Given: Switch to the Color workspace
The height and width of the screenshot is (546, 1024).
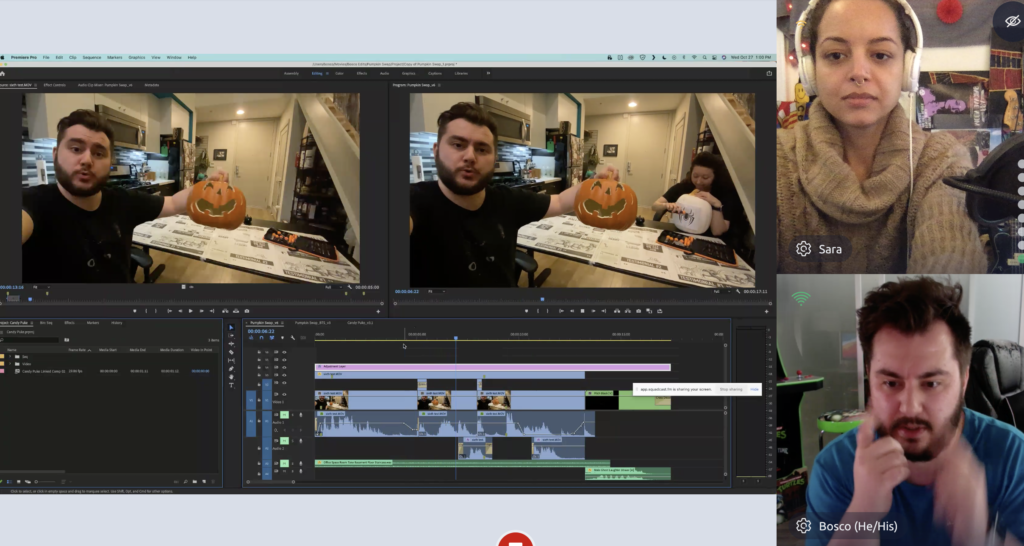Looking at the screenshot, I should (x=339, y=73).
